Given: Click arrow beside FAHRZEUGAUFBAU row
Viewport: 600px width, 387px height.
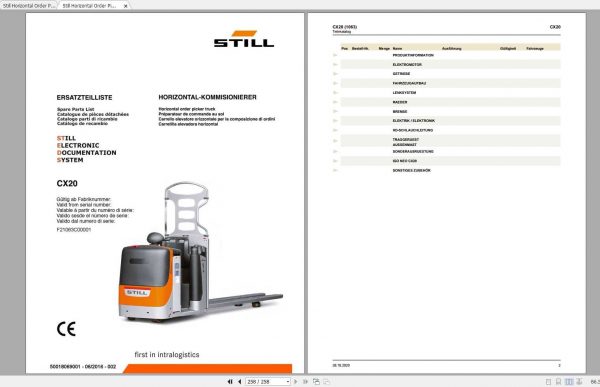Looking at the screenshot, I should click(x=335, y=83).
